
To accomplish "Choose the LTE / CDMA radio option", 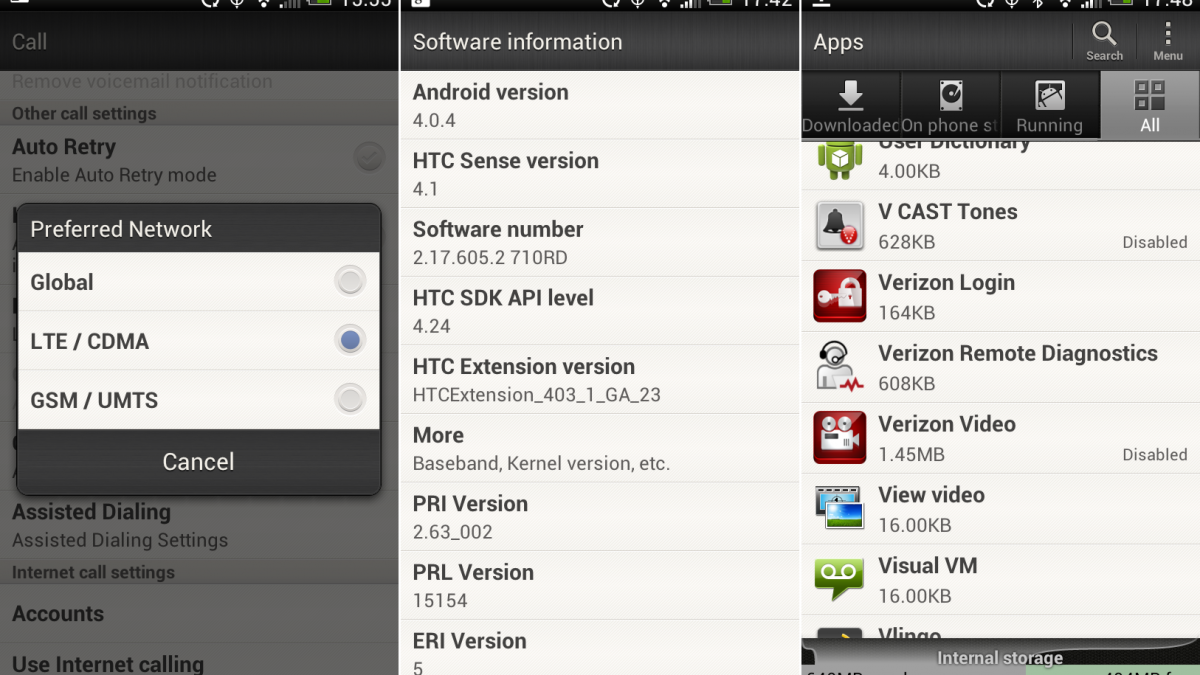I will [x=350, y=341].
